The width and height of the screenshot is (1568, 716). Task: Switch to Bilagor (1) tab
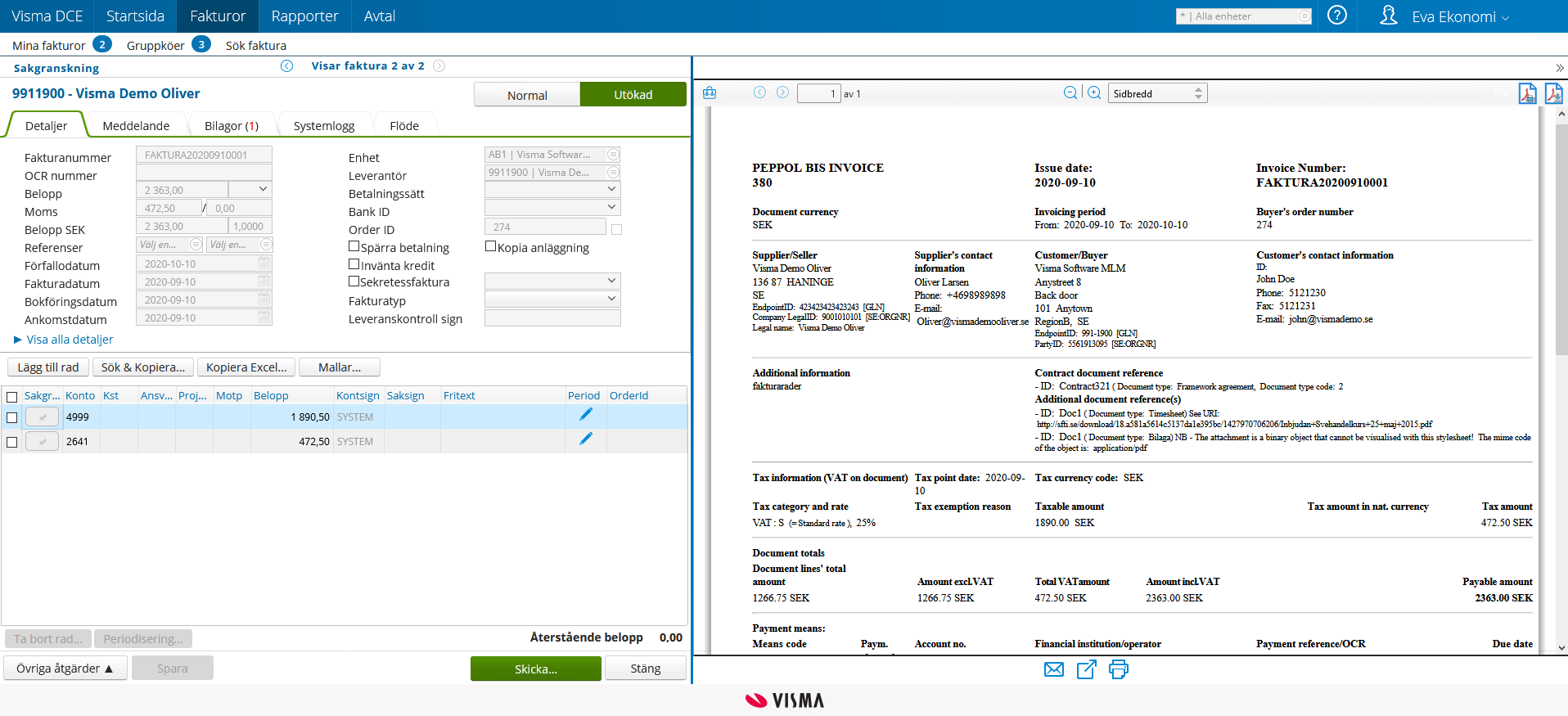(232, 126)
